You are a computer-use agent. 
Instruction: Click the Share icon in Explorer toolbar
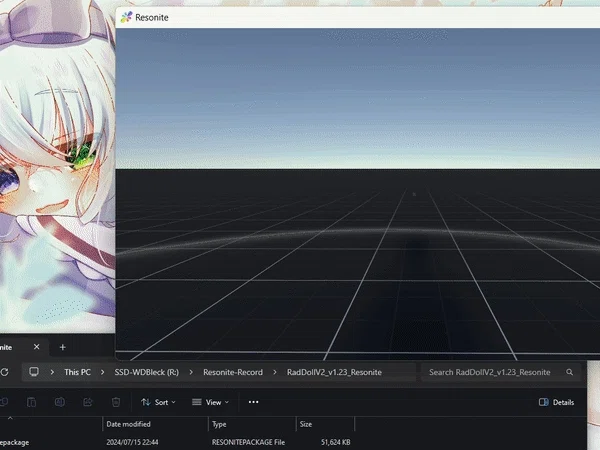point(88,402)
